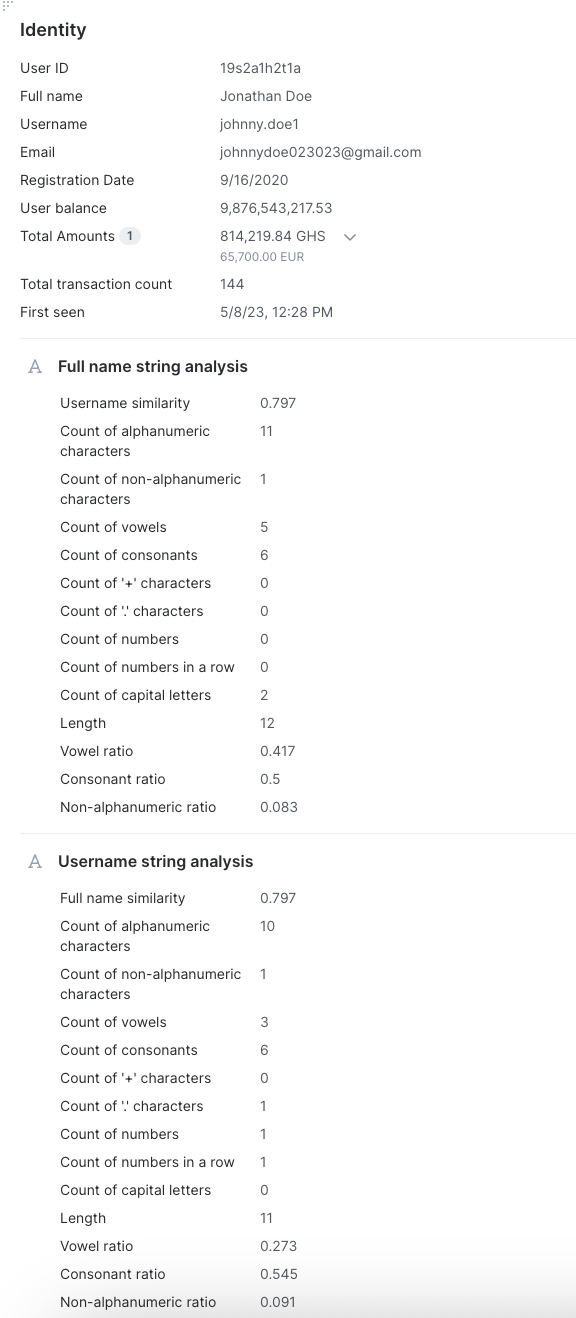Click the full name Jonathan Doe

click(266, 96)
